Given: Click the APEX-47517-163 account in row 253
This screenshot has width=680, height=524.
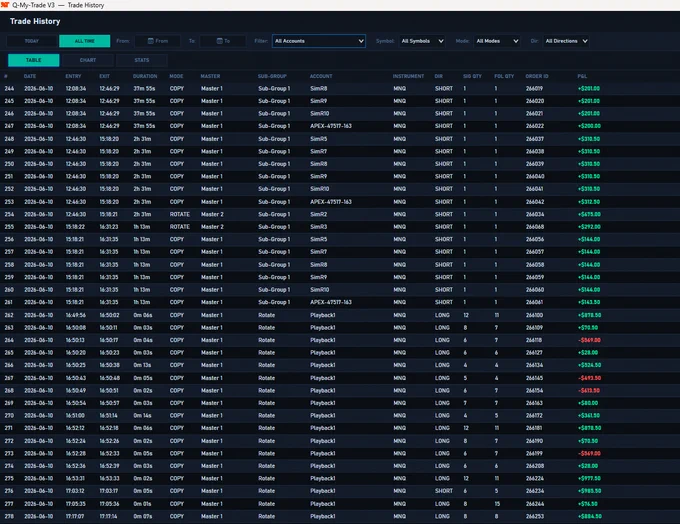Looking at the screenshot, I should (331, 202).
